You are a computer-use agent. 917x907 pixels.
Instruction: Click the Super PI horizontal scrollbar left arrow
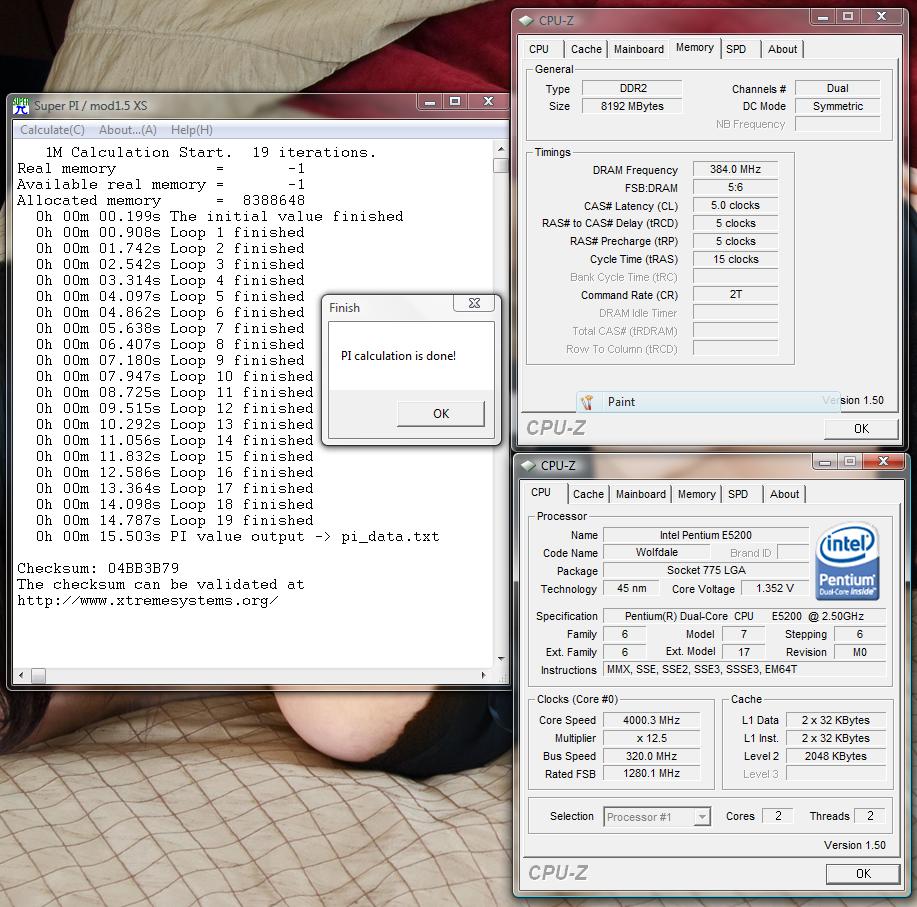click(x=21, y=675)
